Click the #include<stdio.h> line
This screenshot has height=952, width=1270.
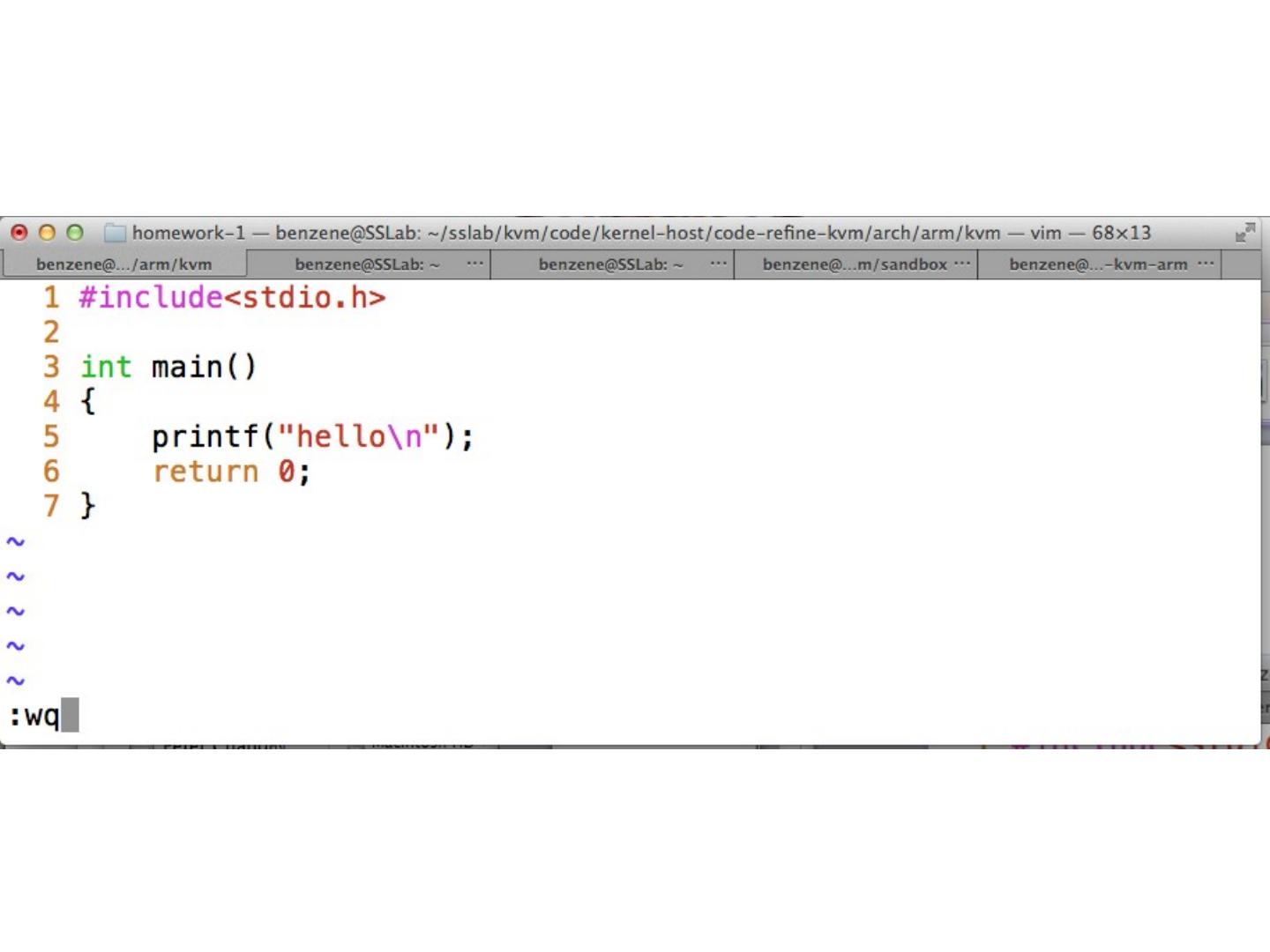tap(232, 298)
